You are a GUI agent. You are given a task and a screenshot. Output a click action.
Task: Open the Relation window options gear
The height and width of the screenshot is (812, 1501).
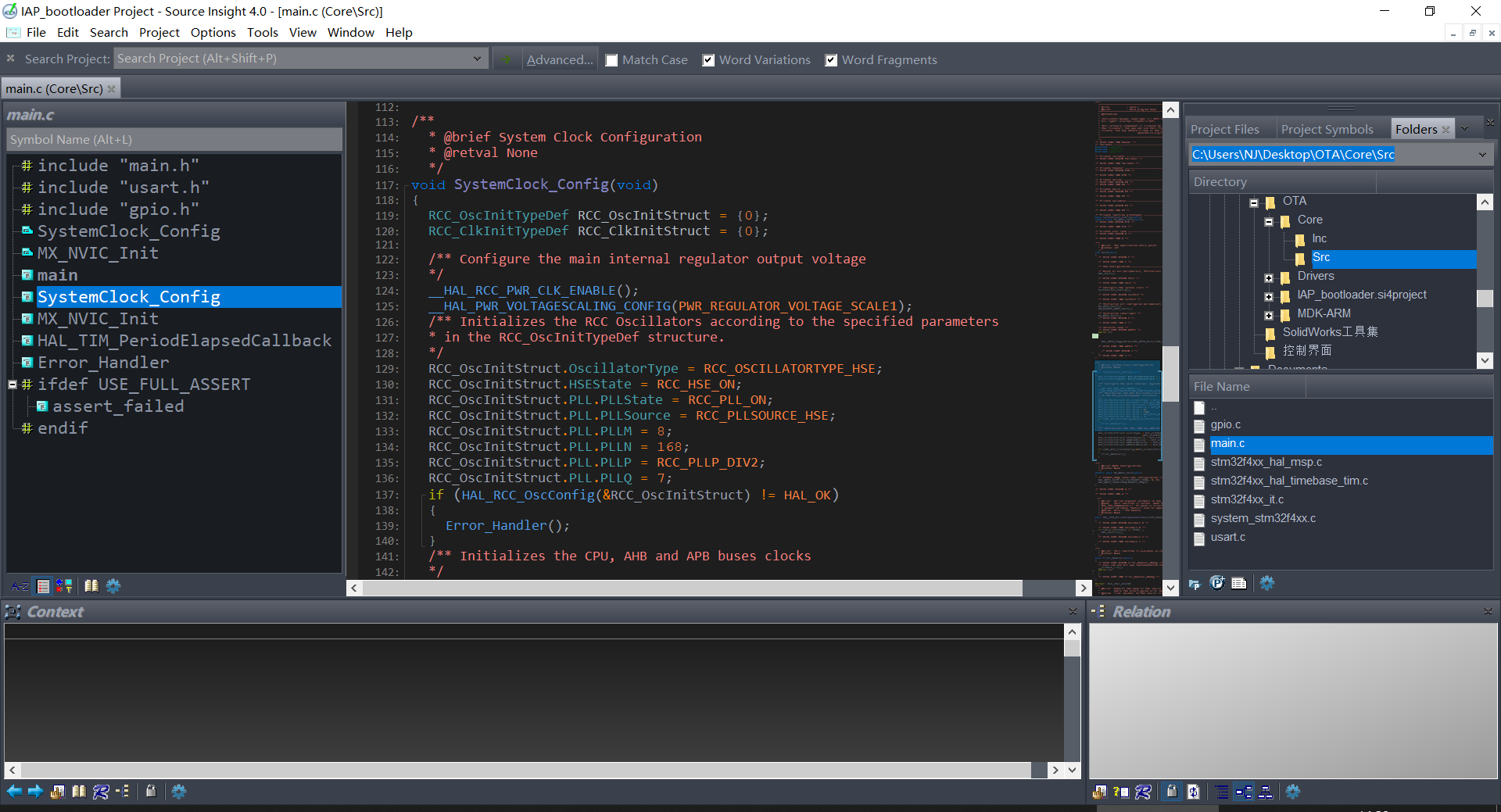tap(1293, 792)
